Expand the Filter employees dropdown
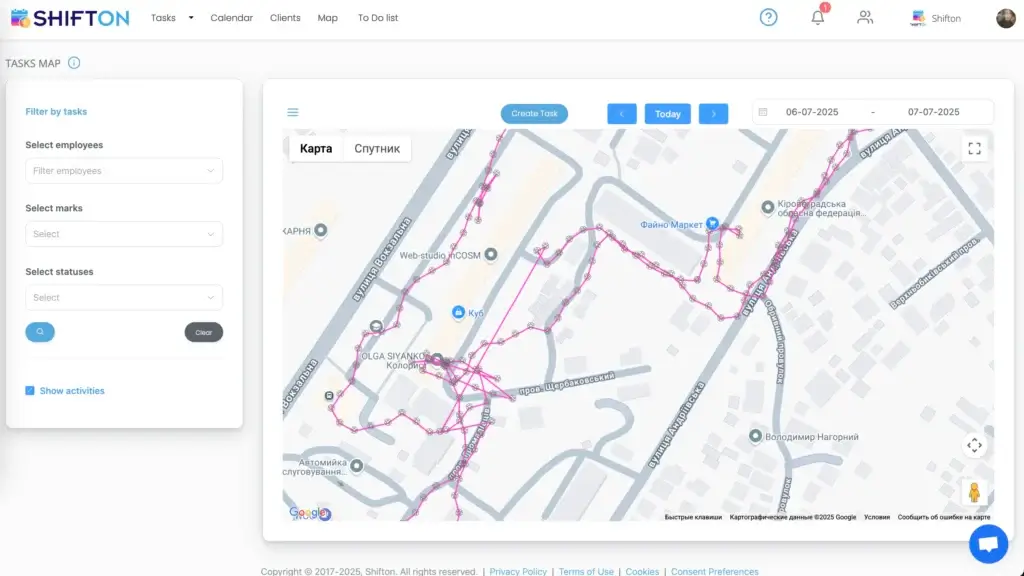This screenshot has height=576, width=1024. click(x=124, y=171)
